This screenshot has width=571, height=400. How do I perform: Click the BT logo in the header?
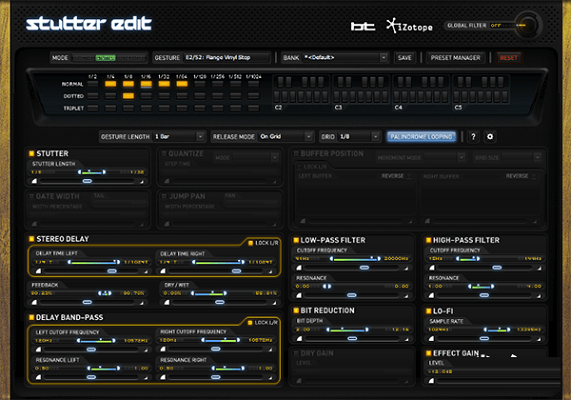pyautogui.click(x=363, y=26)
